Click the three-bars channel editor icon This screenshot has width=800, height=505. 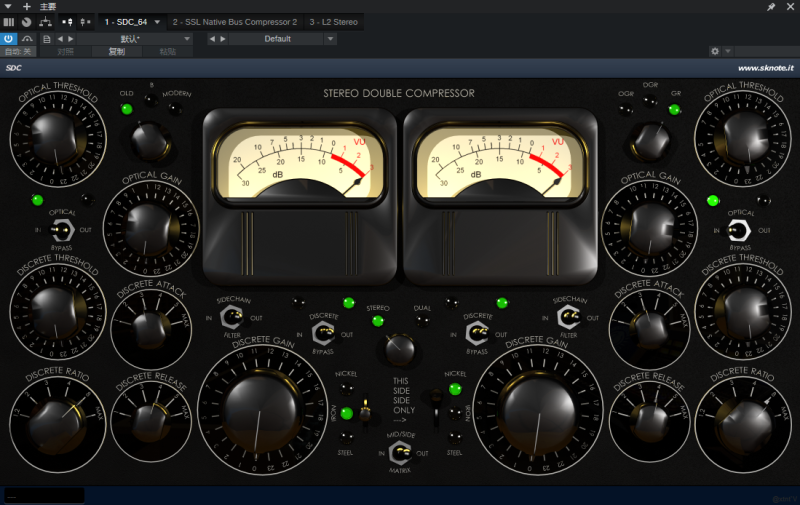[9, 22]
